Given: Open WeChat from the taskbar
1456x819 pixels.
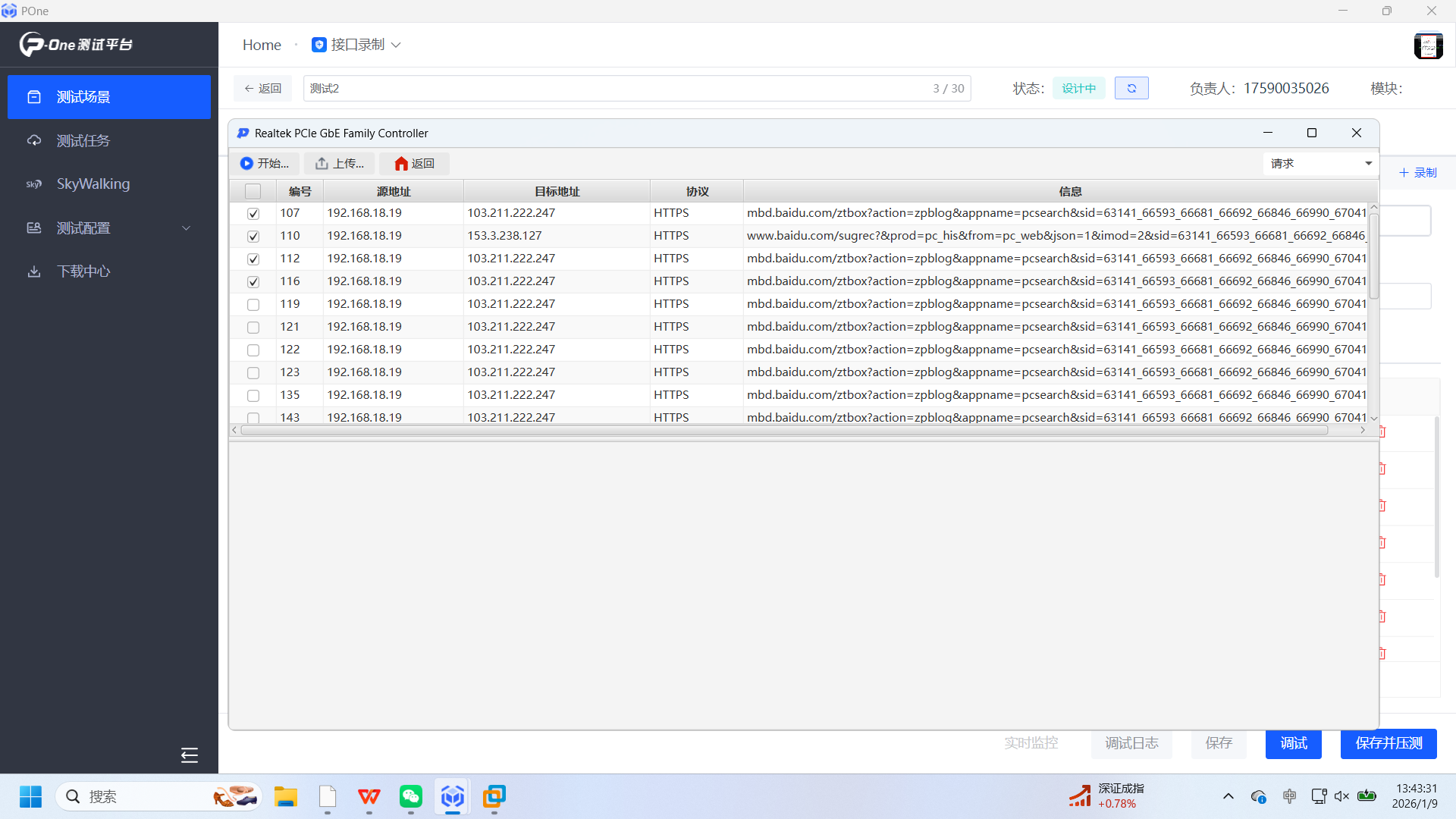Looking at the screenshot, I should pos(410,796).
